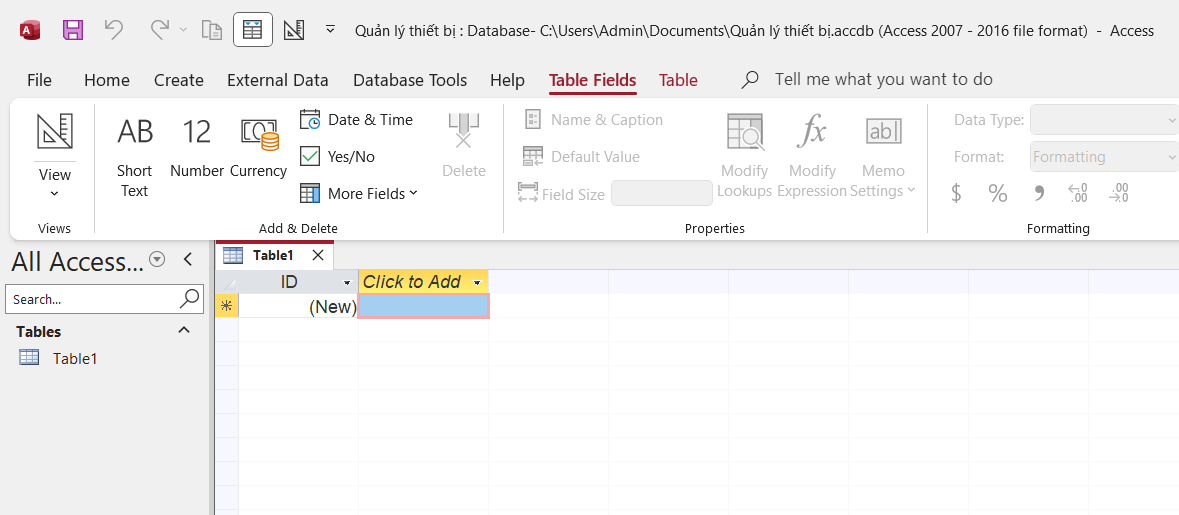Select the Database Tools tab

[x=410, y=80]
